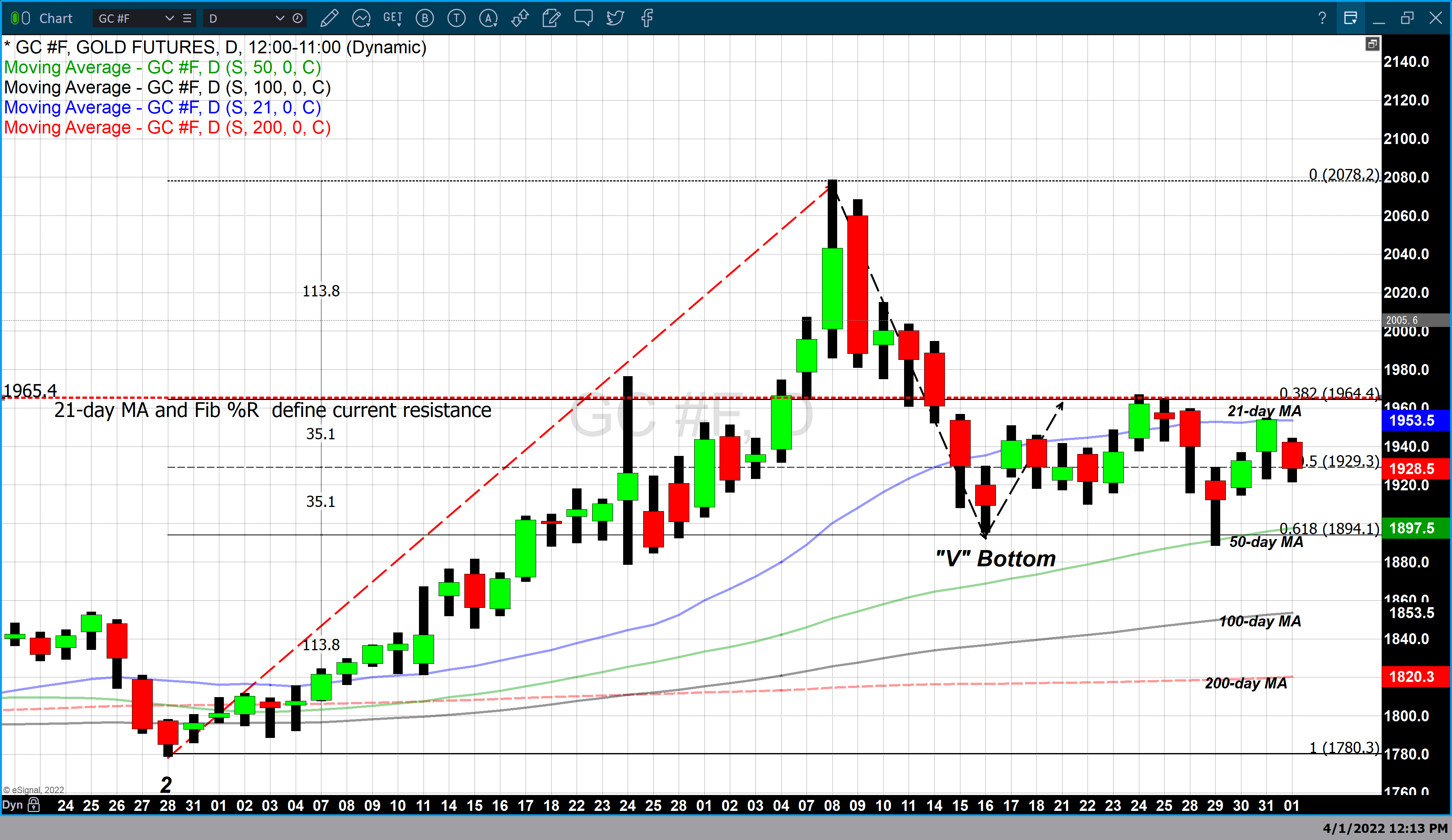Viewport: 1452px width, 840px height.
Task: Click the small pop-out icon above price axis
Action: tap(1373, 44)
